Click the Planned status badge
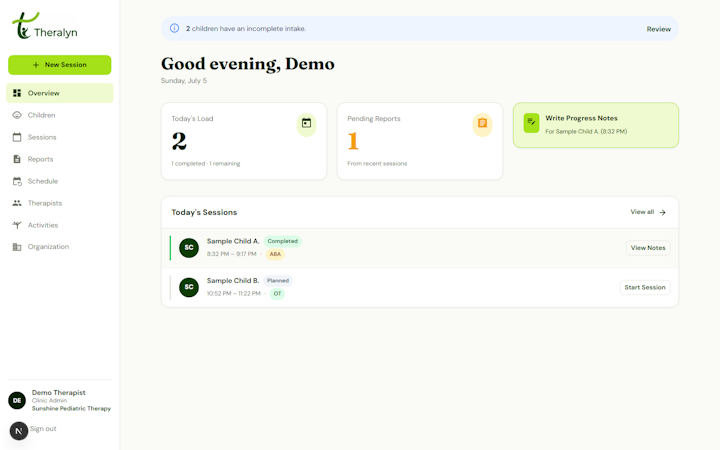720x450 pixels. click(x=278, y=281)
